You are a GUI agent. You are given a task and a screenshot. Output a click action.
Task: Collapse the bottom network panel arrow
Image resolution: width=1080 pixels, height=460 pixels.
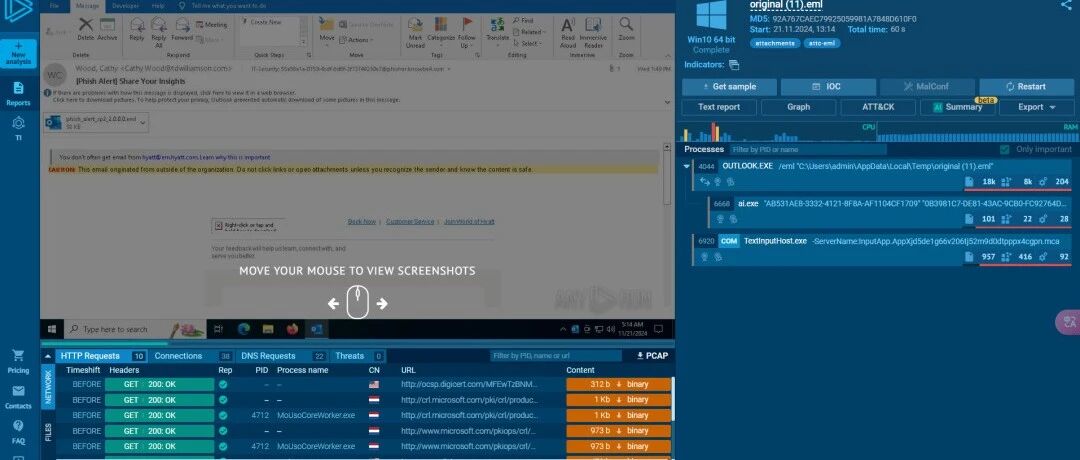[x=48, y=356]
